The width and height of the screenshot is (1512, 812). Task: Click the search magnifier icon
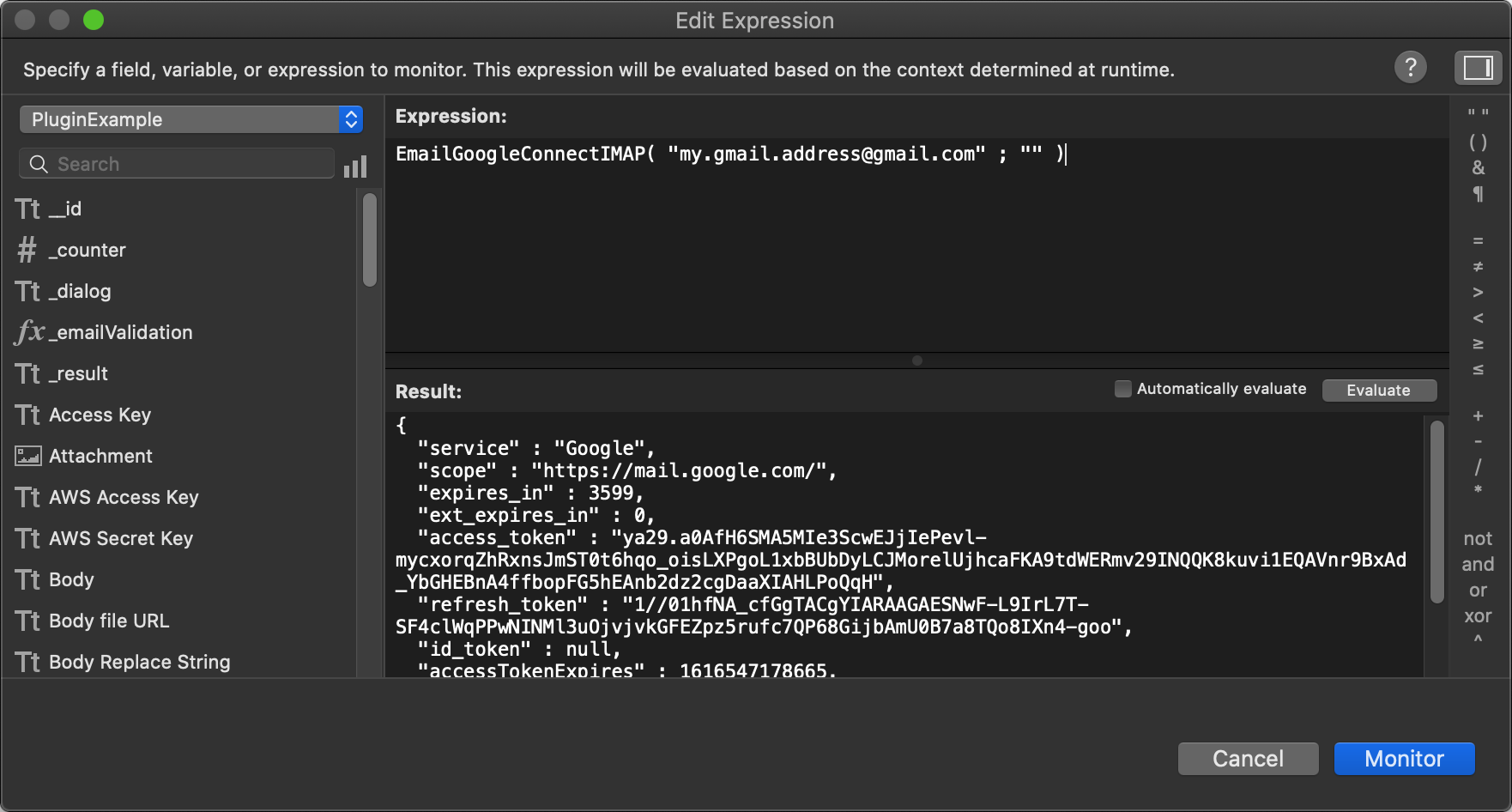39,164
